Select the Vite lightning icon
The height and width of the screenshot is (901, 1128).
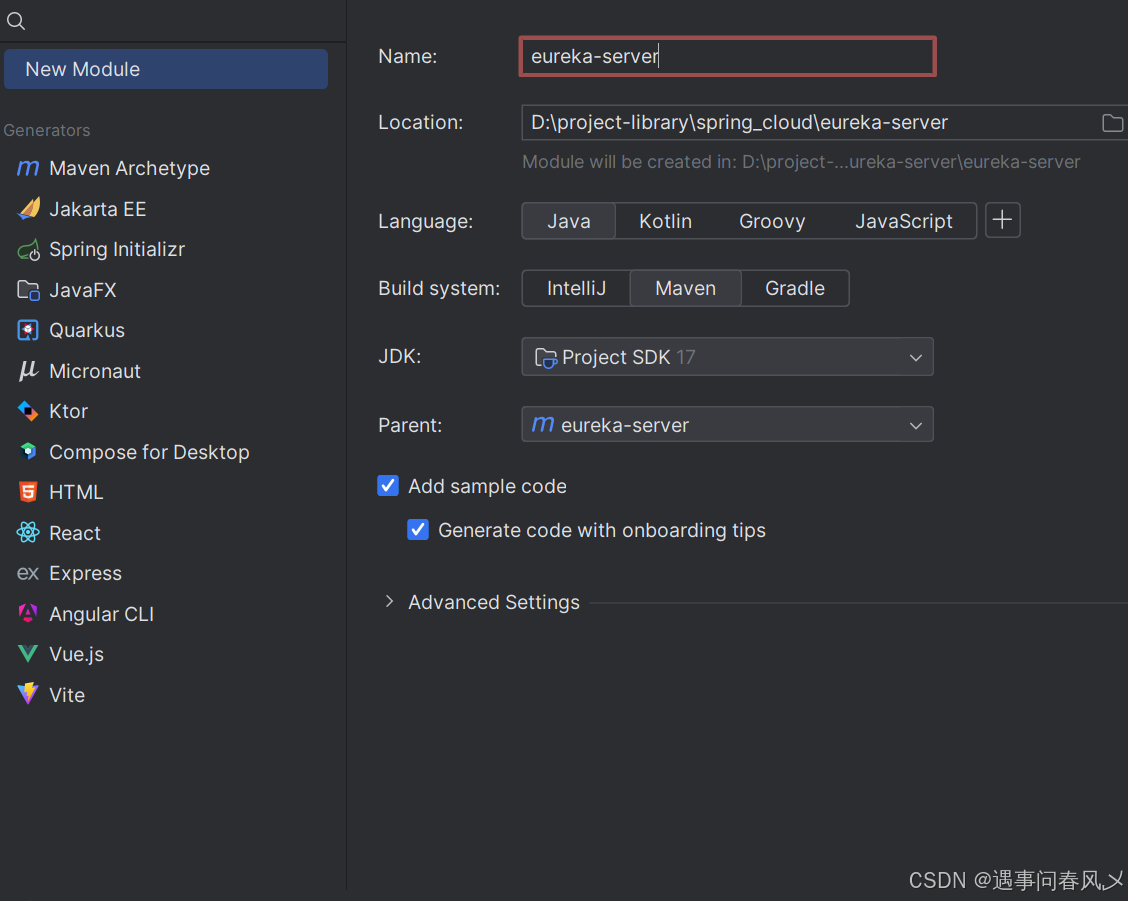click(28, 694)
